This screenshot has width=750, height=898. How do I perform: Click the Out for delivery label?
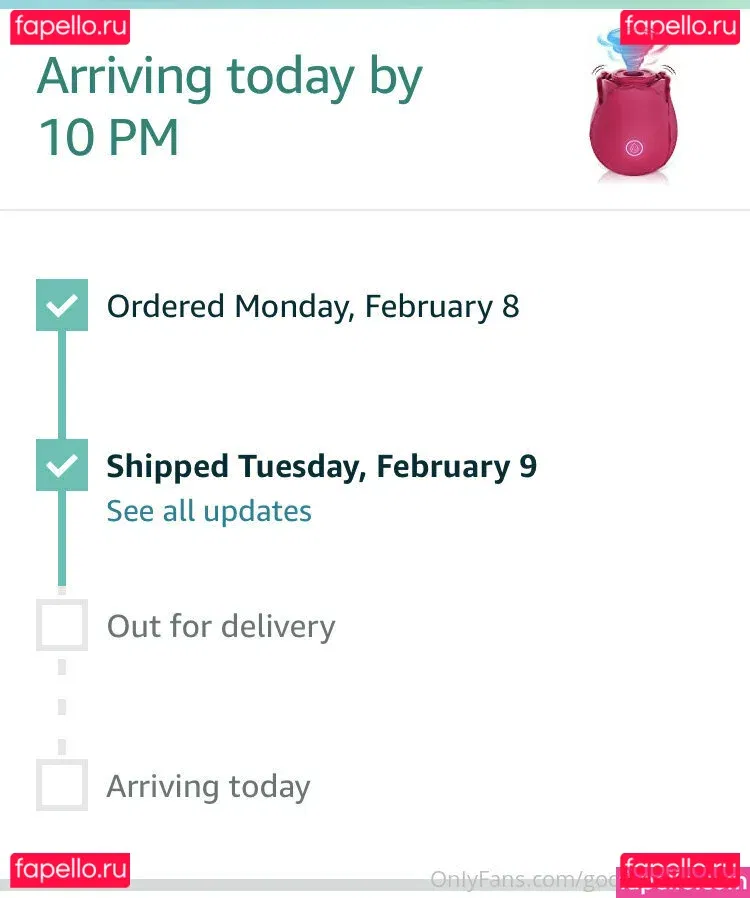point(221,627)
